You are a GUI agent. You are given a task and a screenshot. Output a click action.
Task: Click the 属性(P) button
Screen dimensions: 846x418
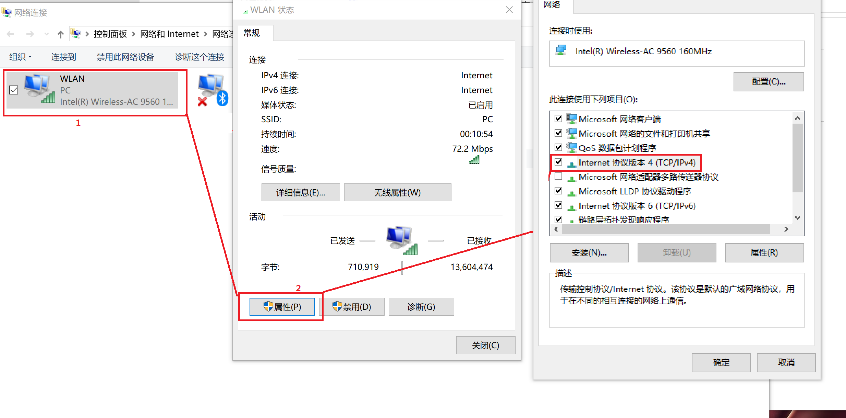283,307
